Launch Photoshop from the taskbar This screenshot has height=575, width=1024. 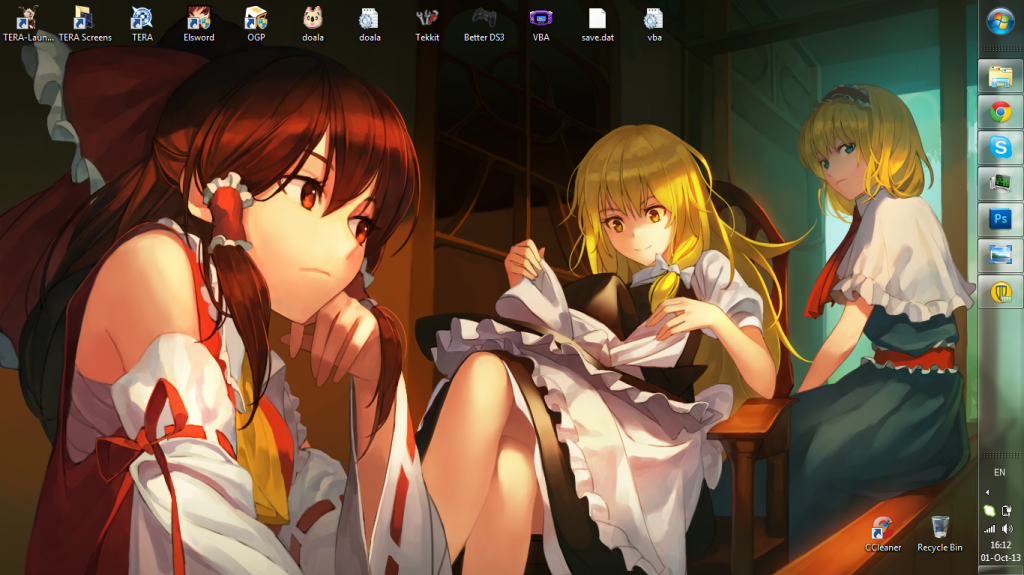1000,219
